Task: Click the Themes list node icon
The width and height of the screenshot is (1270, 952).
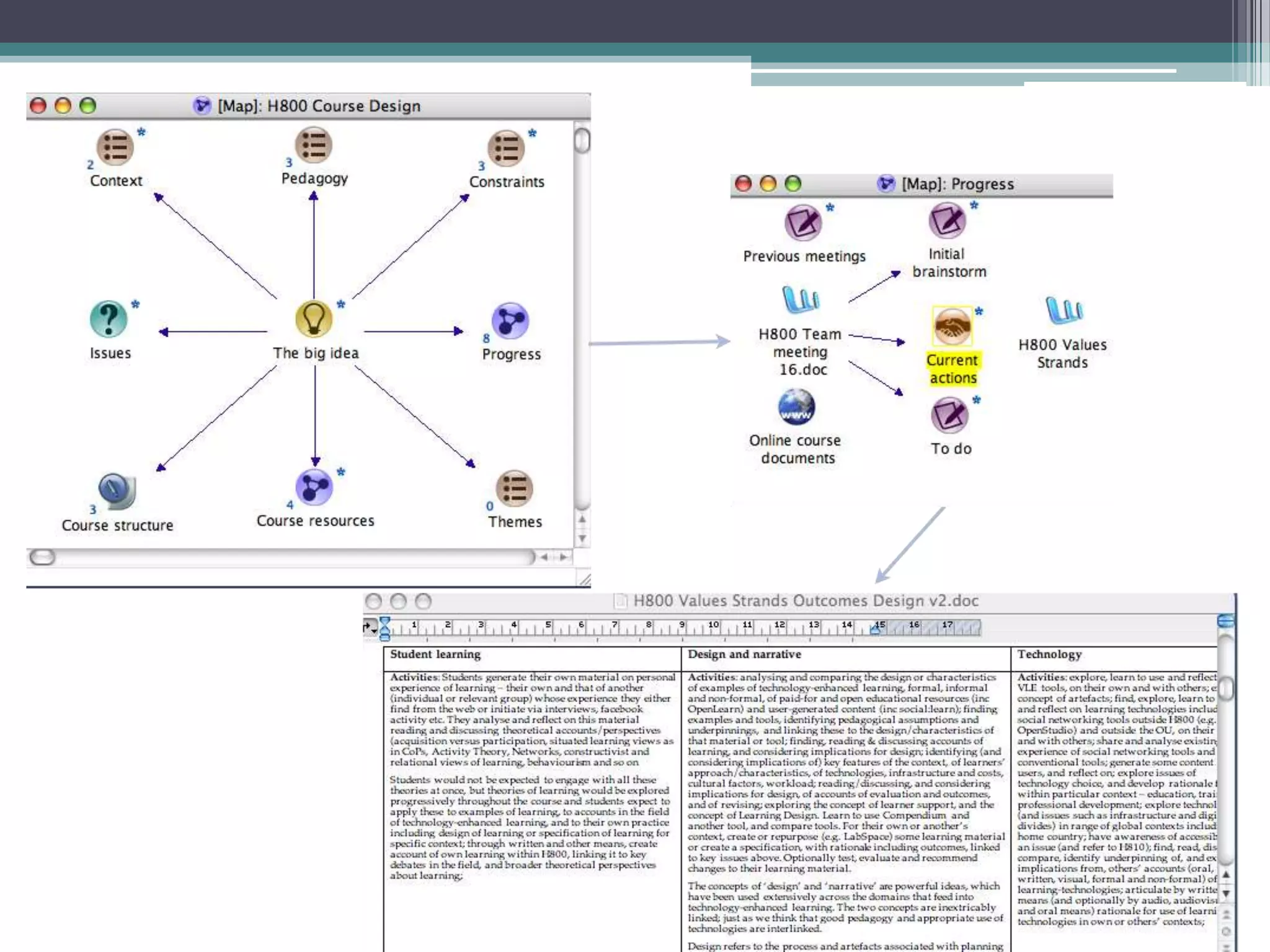Action: [x=514, y=488]
